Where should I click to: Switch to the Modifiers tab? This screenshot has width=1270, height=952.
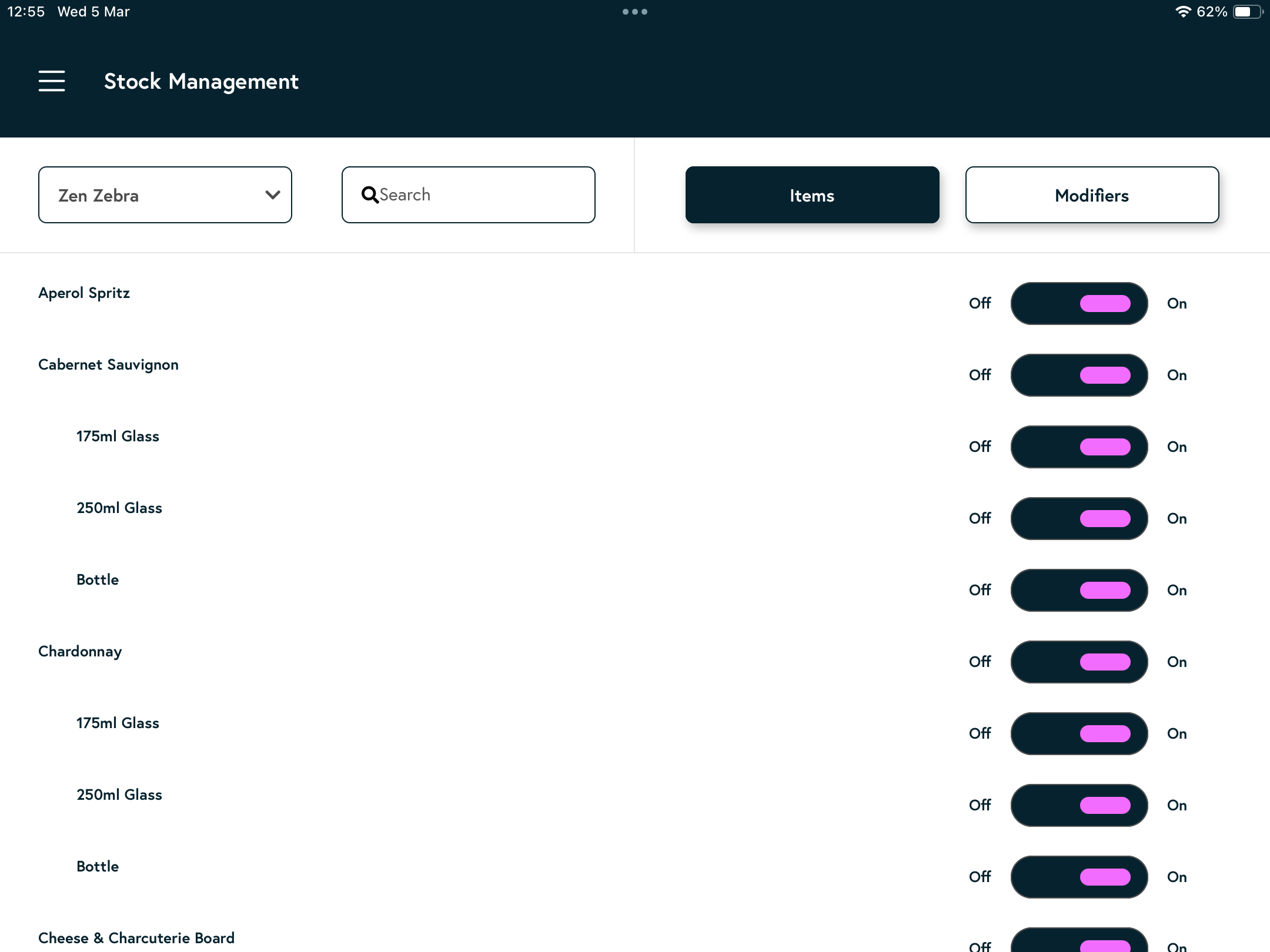coord(1092,195)
